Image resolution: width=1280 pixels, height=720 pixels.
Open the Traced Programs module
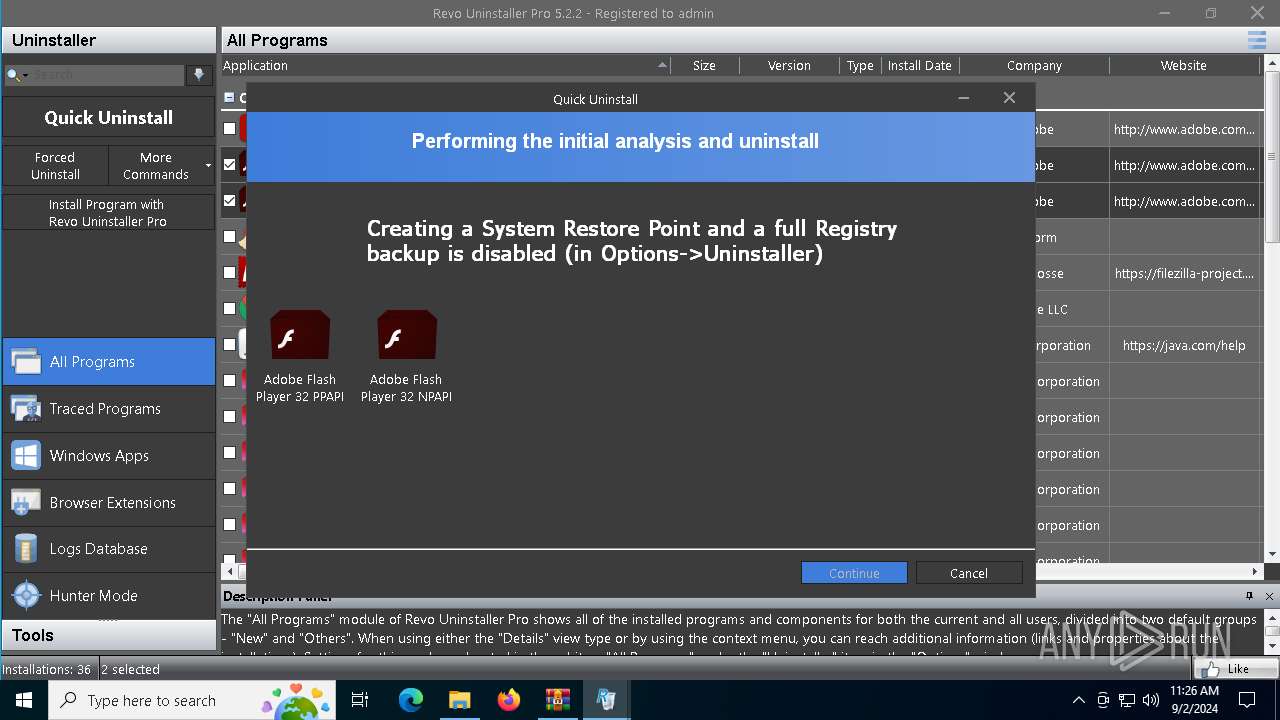click(x=108, y=408)
